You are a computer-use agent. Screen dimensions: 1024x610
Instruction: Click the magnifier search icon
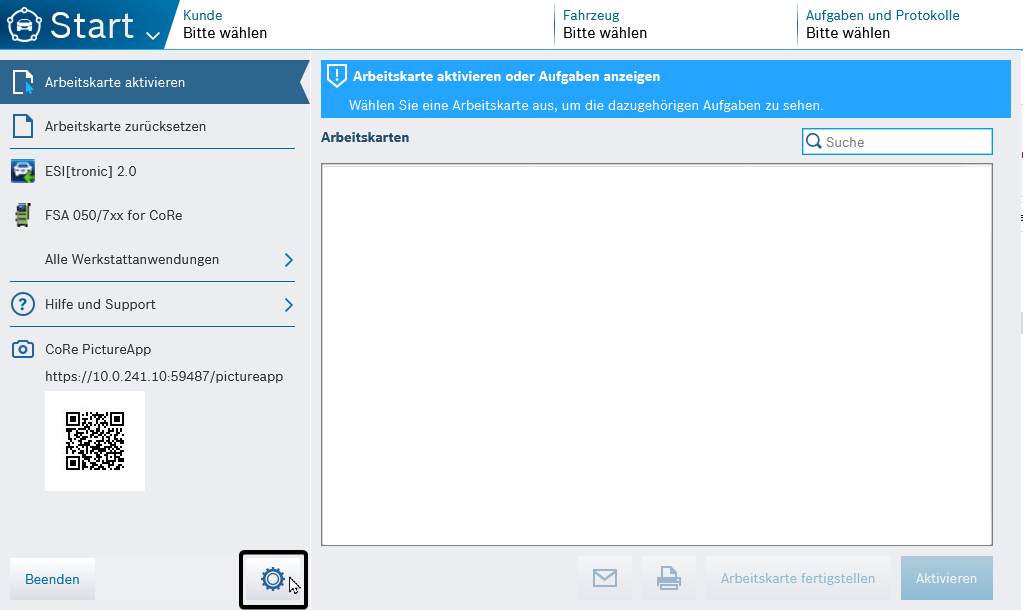click(814, 142)
